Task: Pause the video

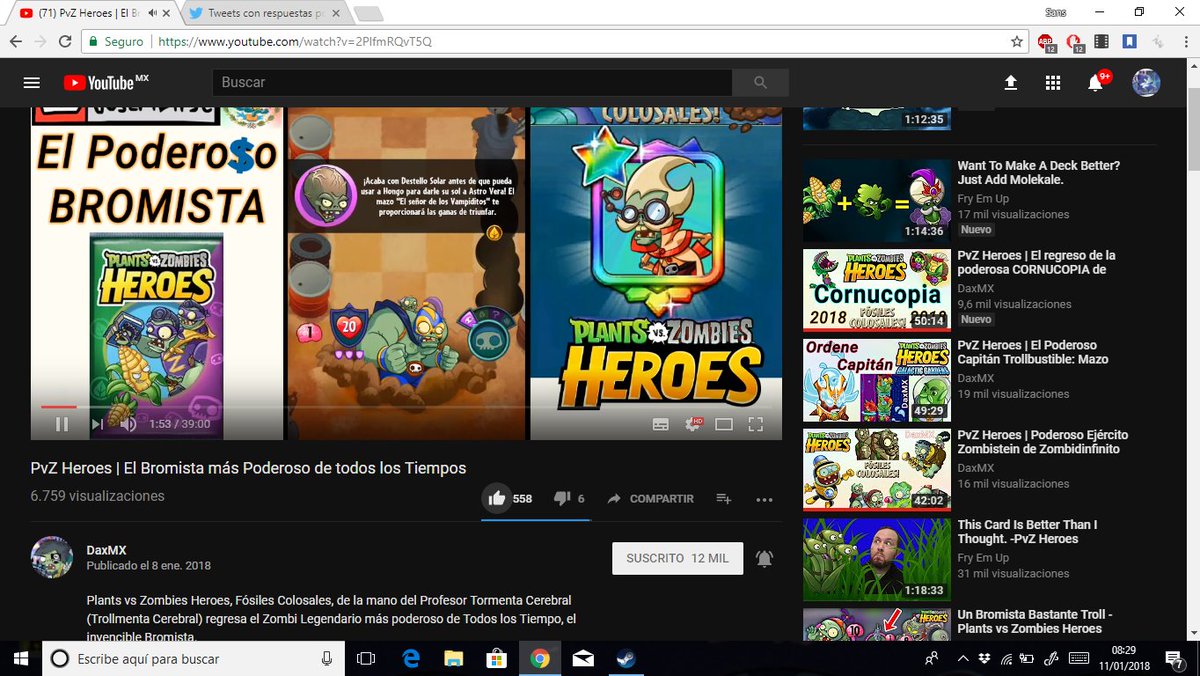Action: click(x=62, y=424)
